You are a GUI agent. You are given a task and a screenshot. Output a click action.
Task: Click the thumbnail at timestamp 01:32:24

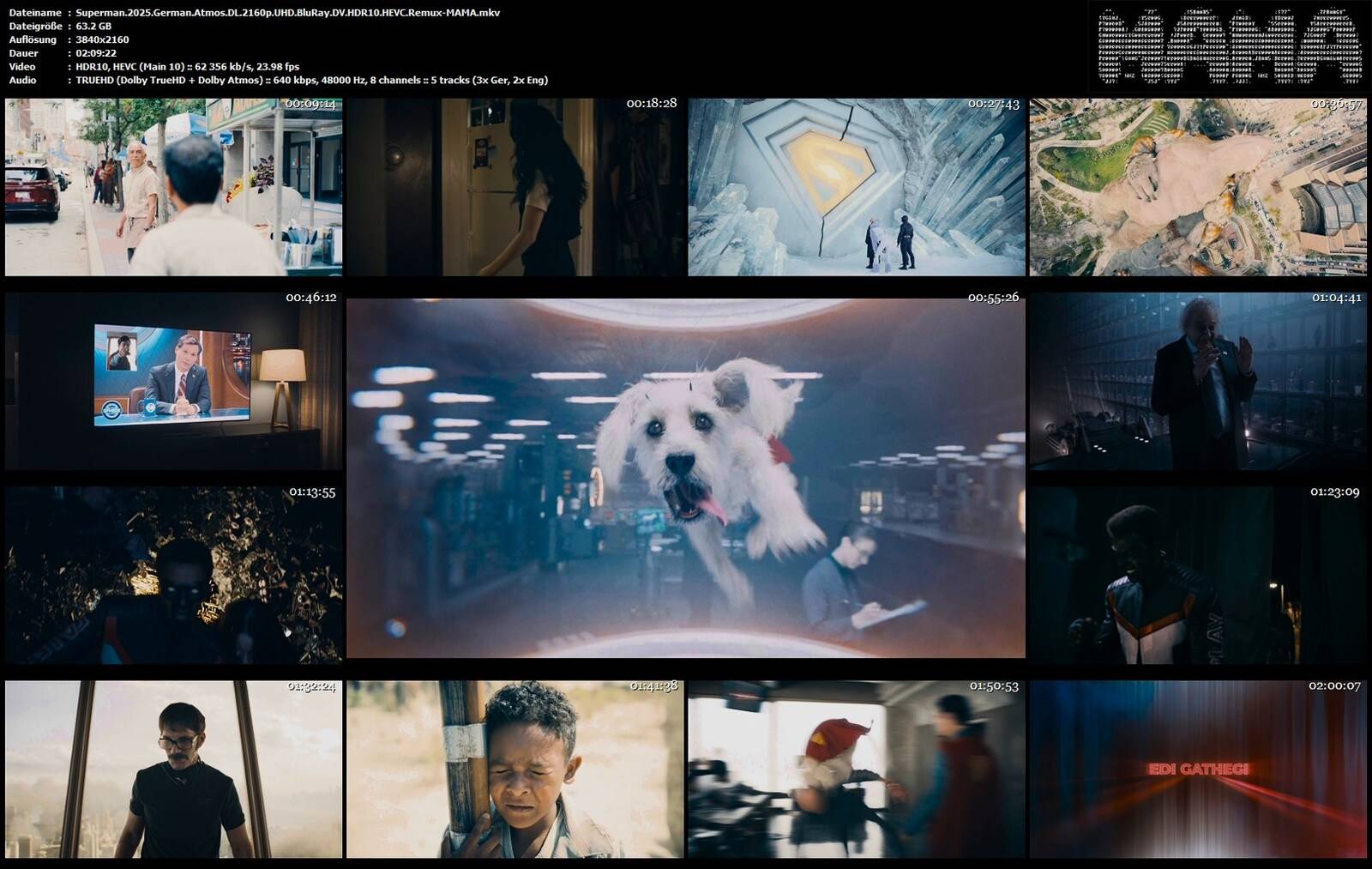[173, 769]
